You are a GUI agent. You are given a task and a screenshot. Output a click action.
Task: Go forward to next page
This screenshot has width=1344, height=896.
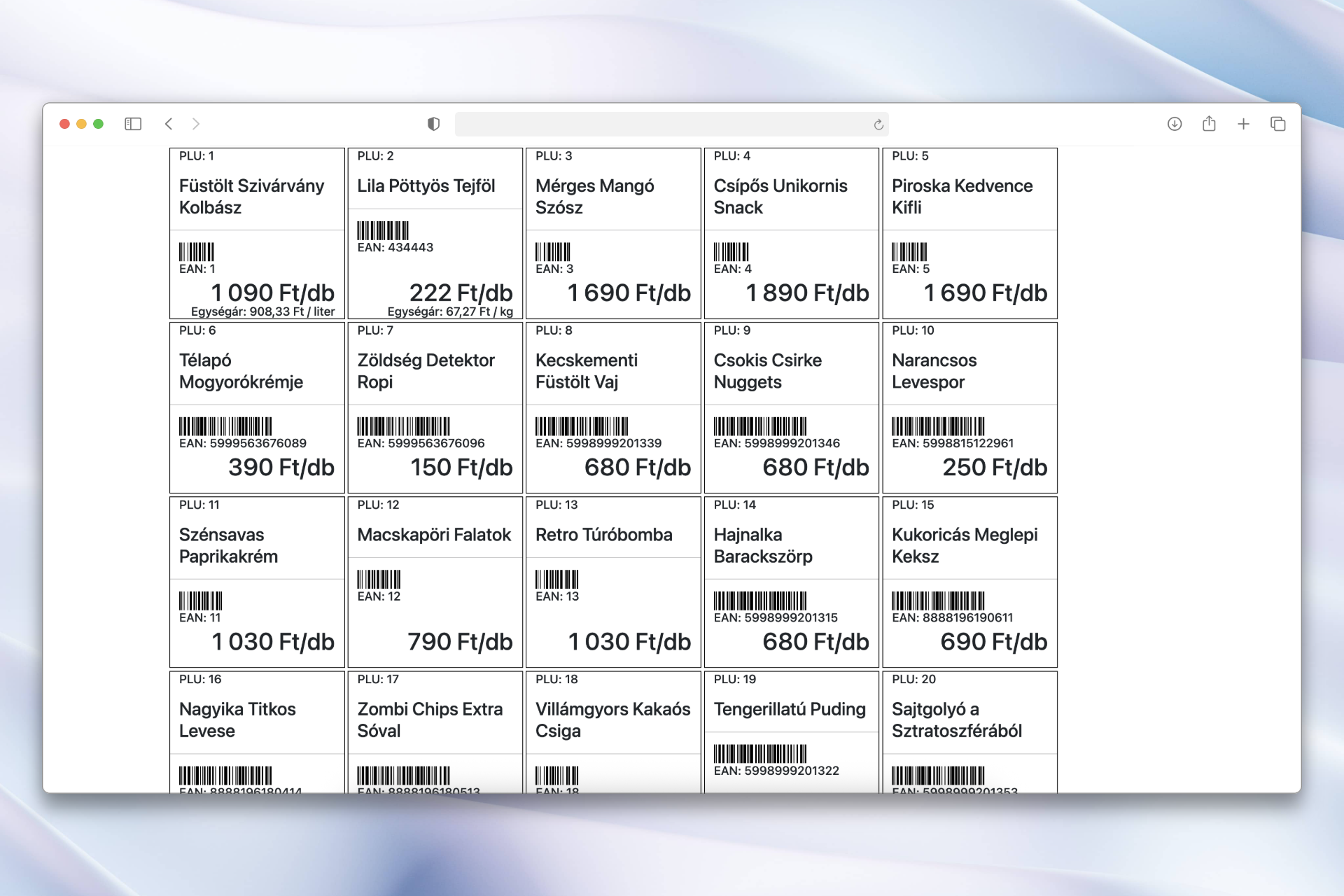coord(196,124)
